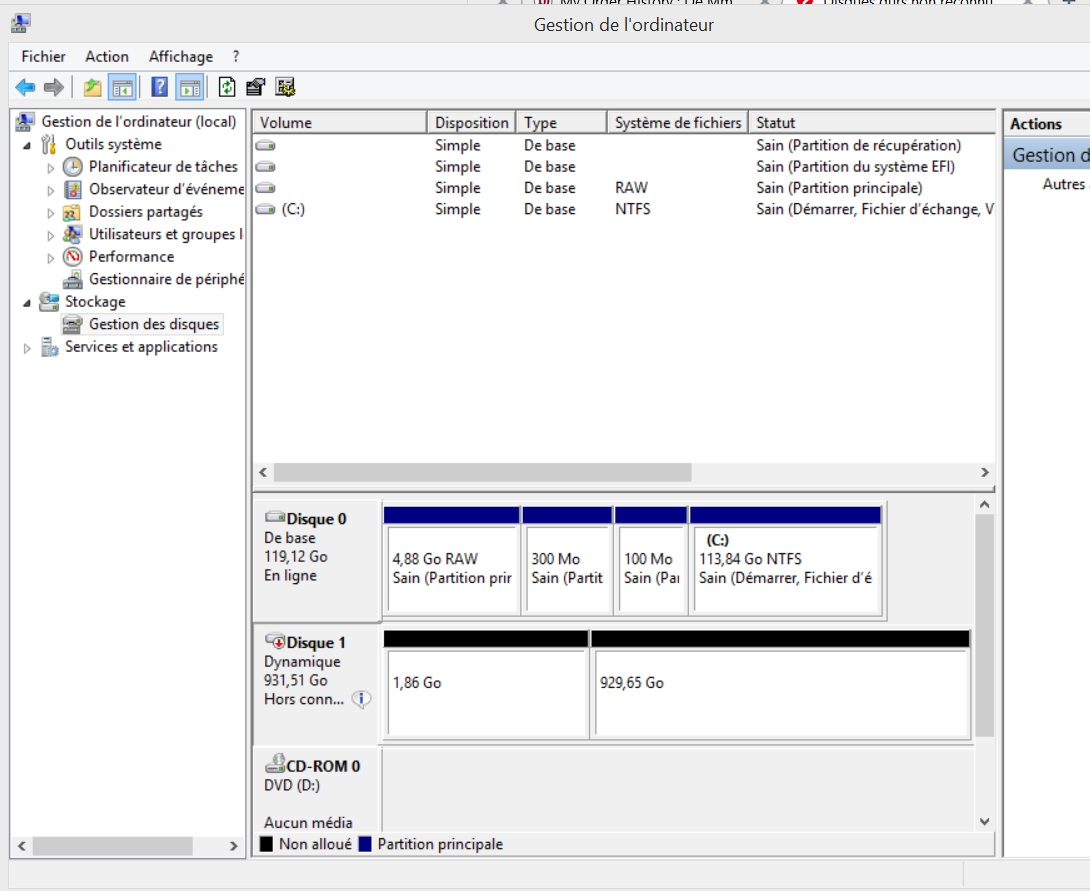Viewport: 1090px width, 891px height.
Task: Click the 'NTFS' file system cell
Action: [633, 209]
